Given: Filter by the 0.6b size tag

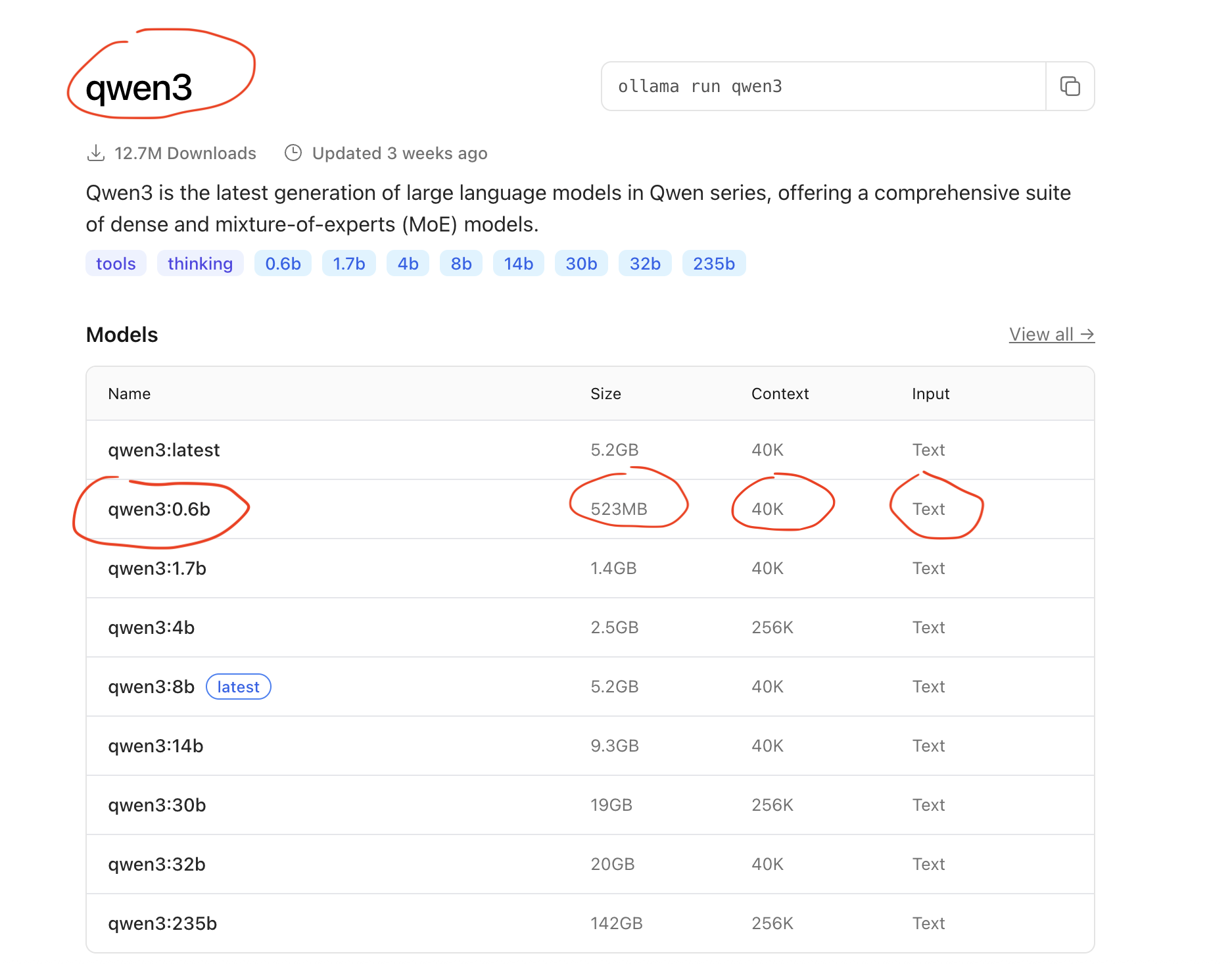Looking at the screenshot, I should [283, 264].
